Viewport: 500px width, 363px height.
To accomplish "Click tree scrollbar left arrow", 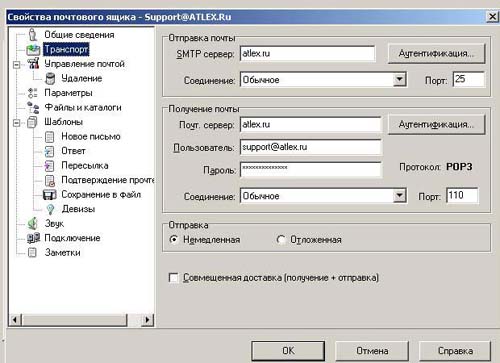I will click(x=15, y=320).
